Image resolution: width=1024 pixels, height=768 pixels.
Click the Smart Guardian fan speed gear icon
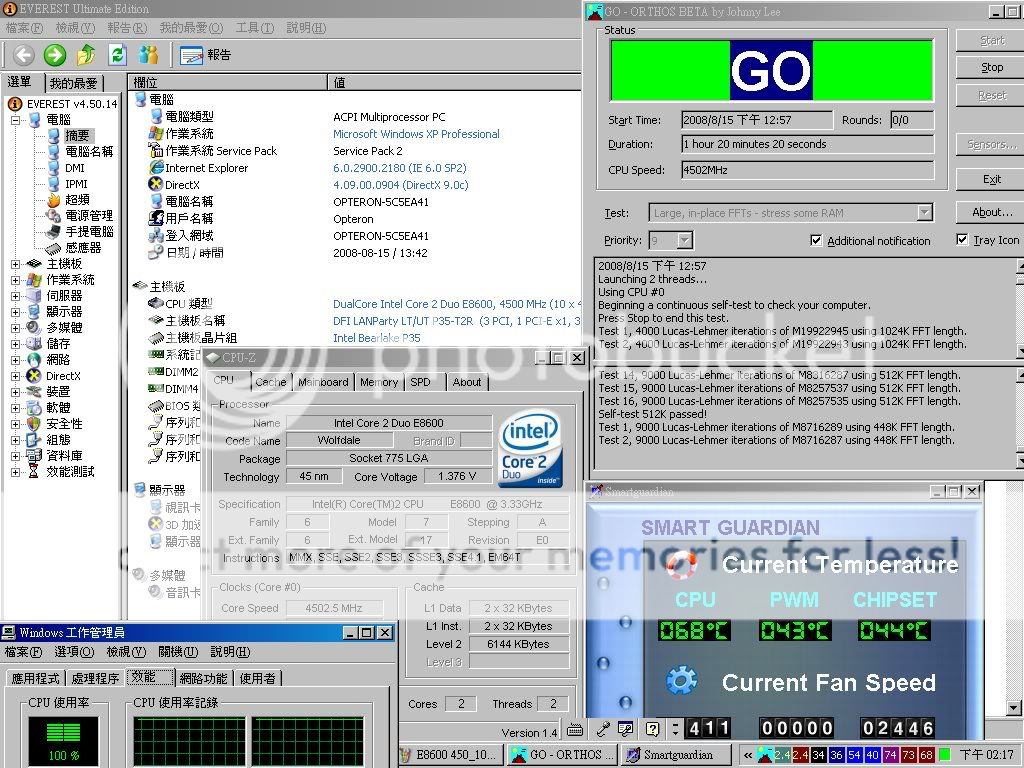tap(681, 682)
